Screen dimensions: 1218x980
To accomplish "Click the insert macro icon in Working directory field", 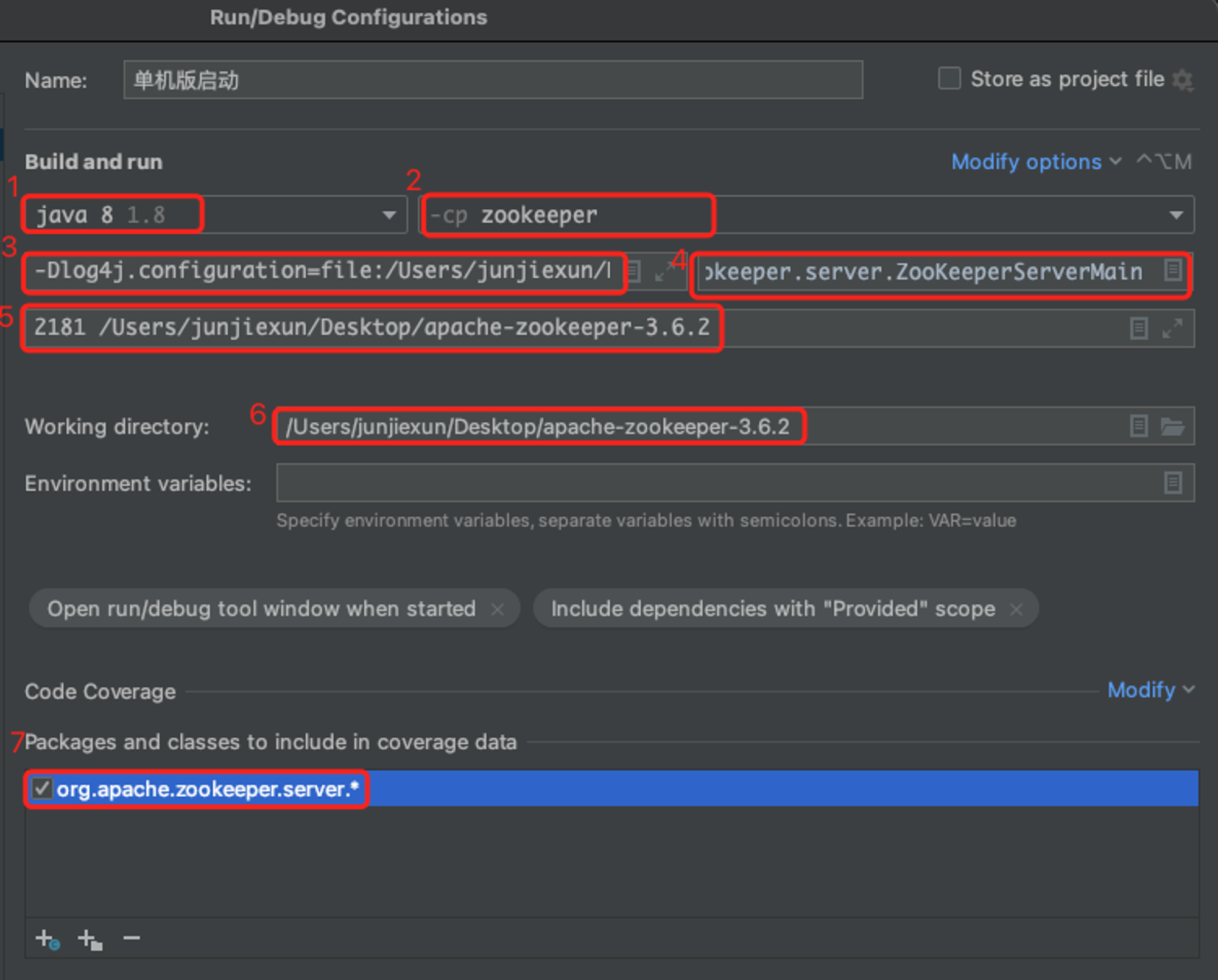I will tap(1139, 426).
